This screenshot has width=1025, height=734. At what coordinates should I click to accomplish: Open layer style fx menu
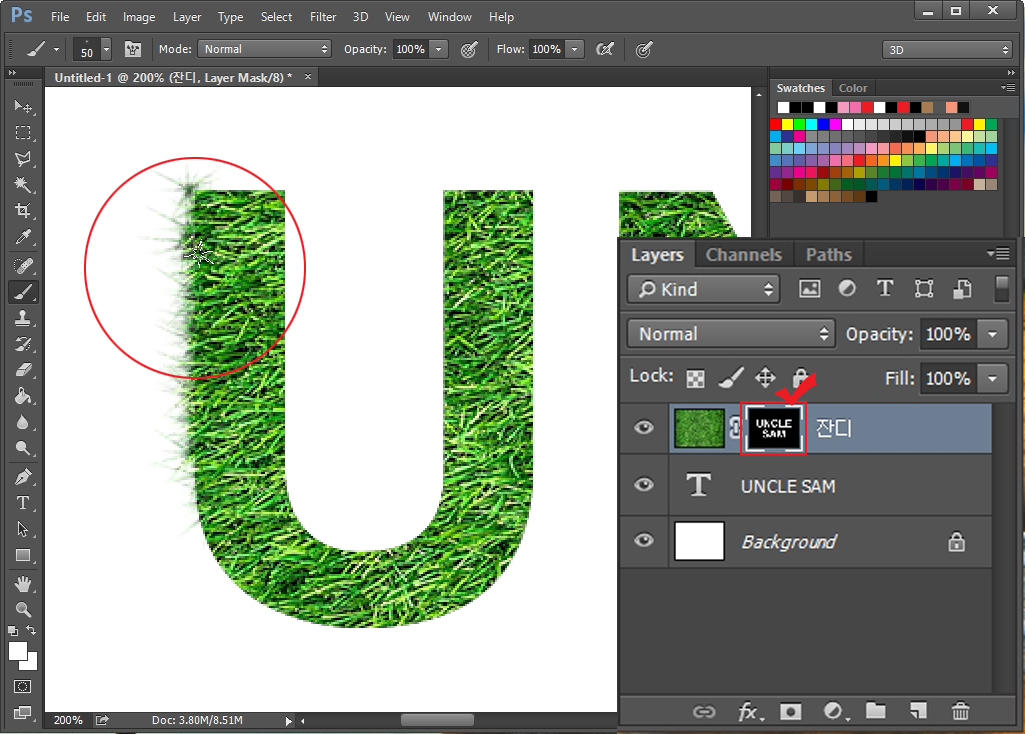[750, 711]
